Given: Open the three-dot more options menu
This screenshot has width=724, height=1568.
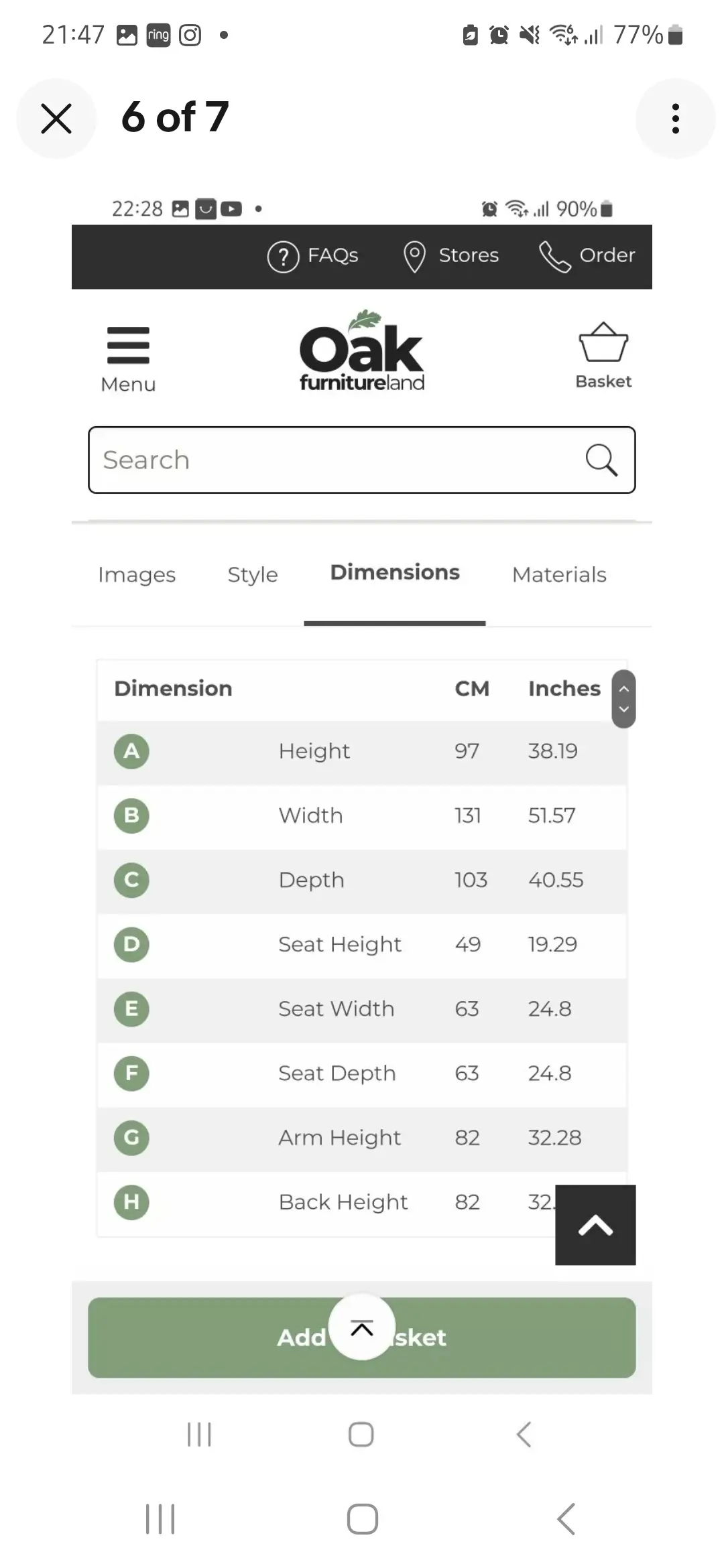Looking at the screenshot, I should click(x=675, y=119).
